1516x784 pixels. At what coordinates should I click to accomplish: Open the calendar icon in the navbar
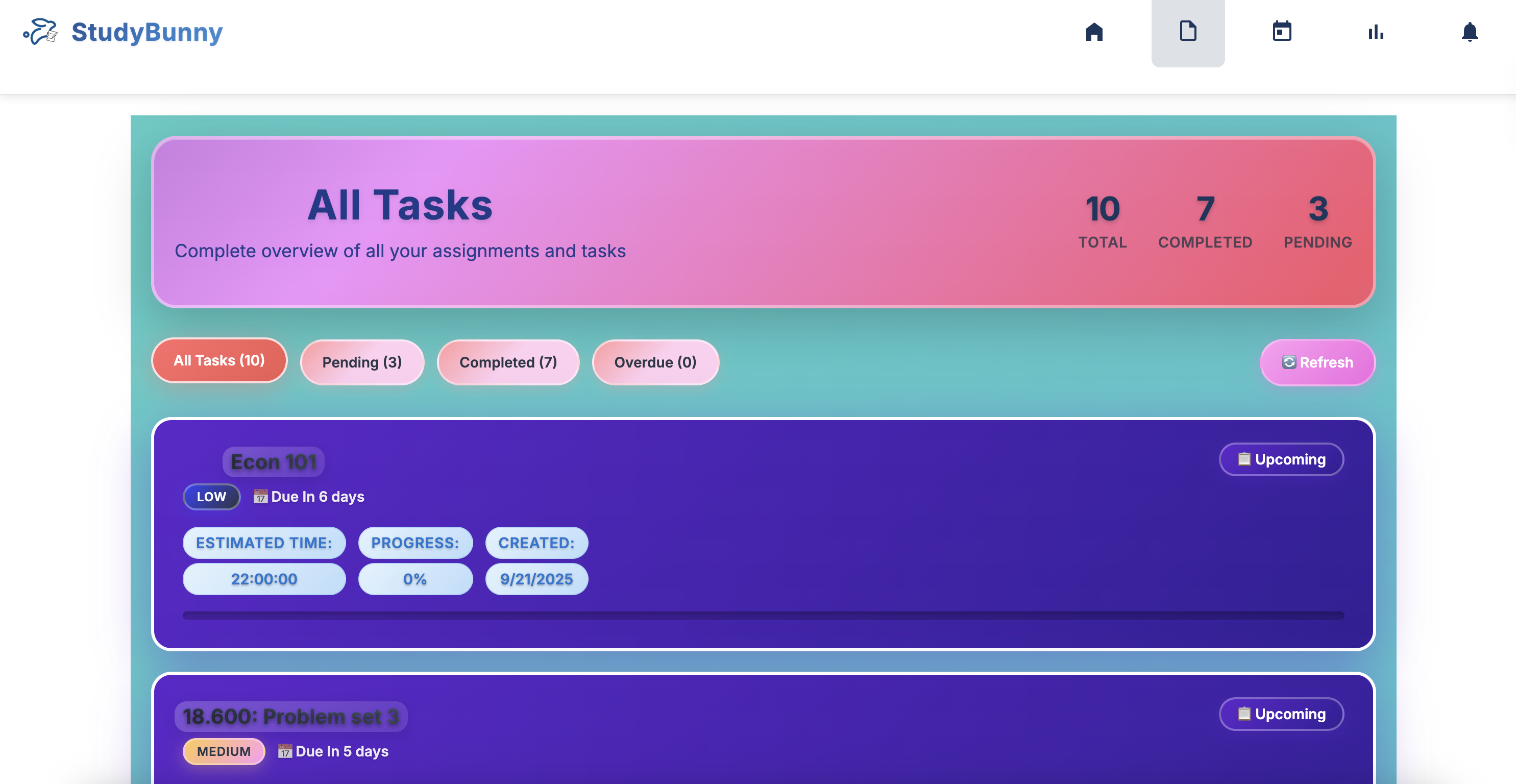click(1282, 32)
